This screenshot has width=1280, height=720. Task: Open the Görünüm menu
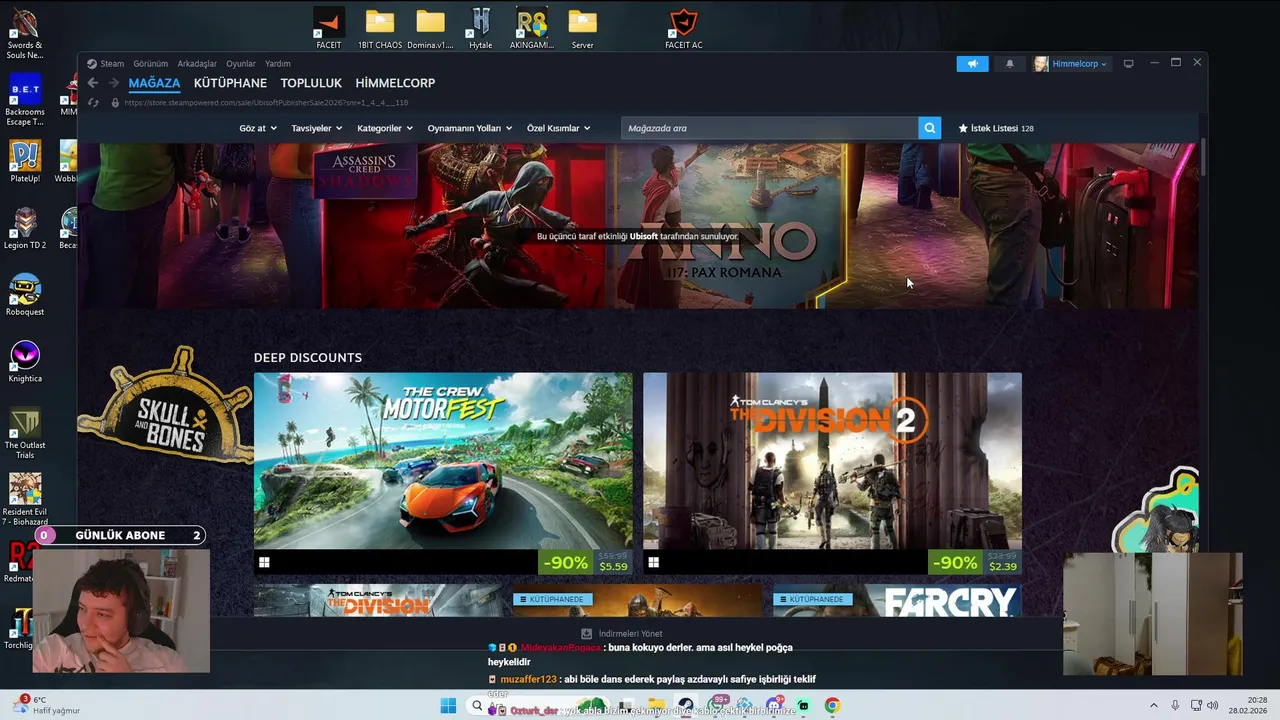pos(151,64)
